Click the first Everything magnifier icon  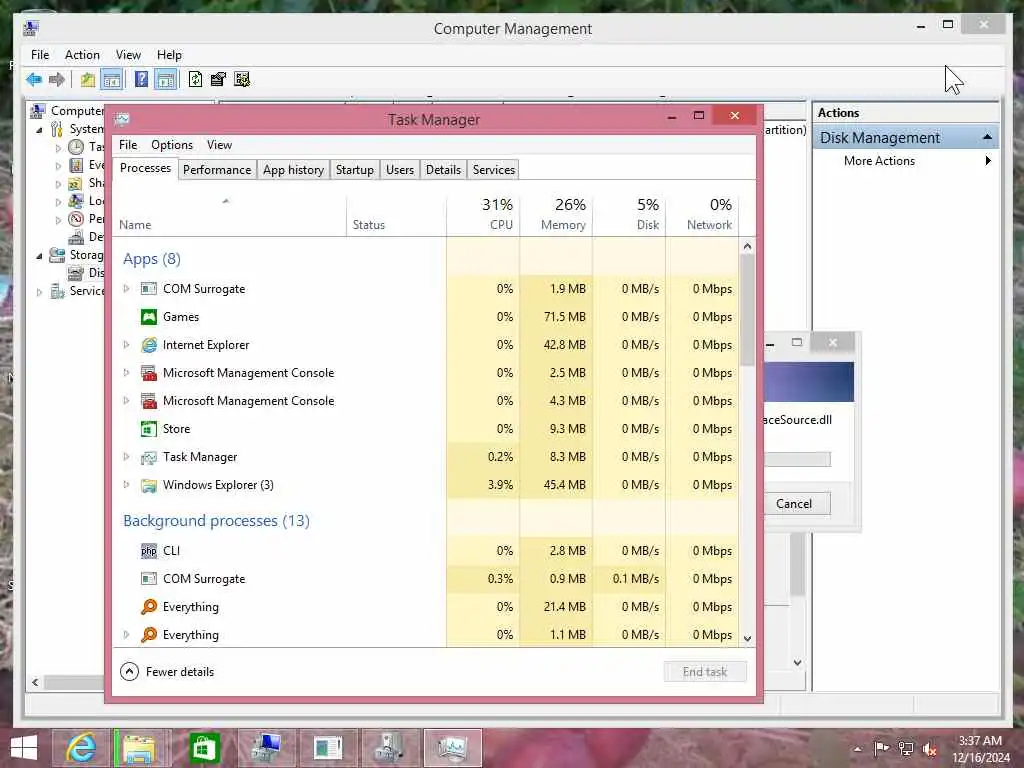(149, 607)
